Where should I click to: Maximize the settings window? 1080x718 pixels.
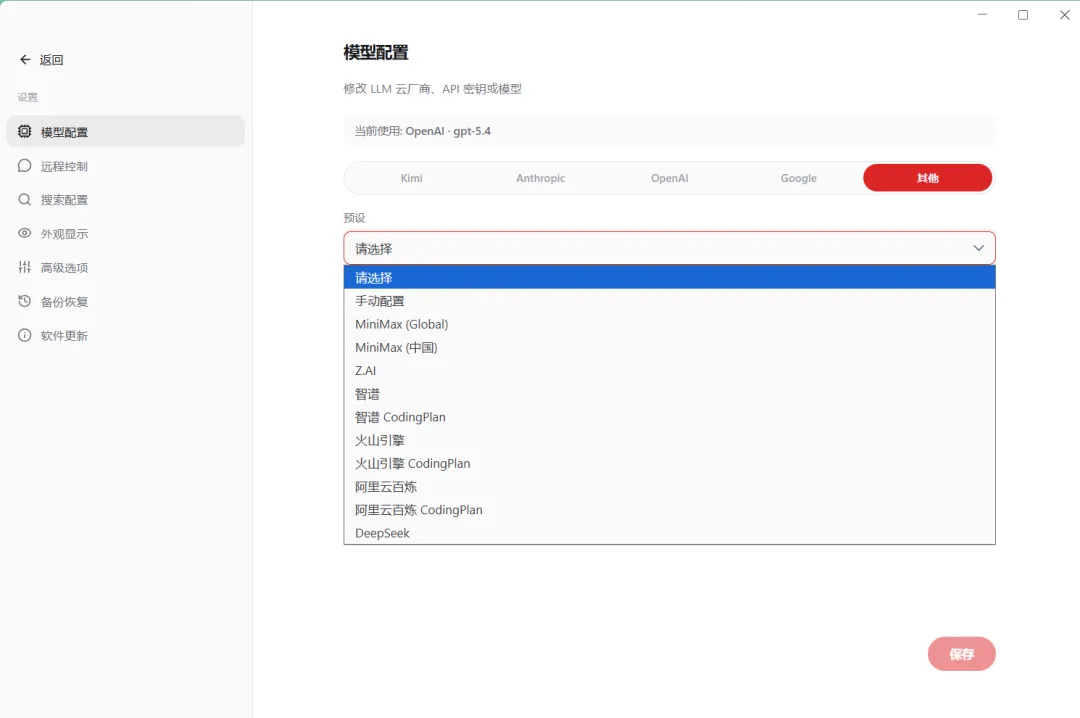1023,14
